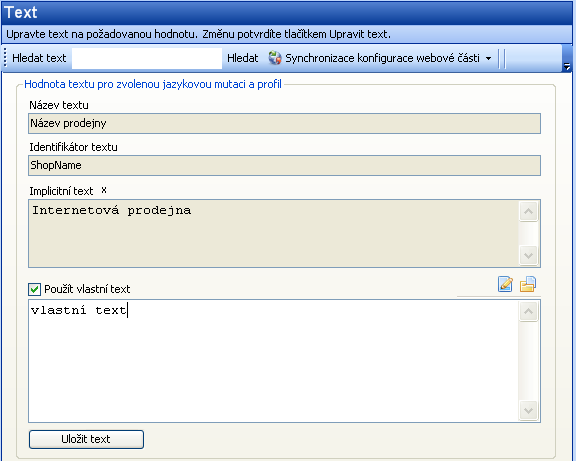Click the small x next to Implicitní text
This screenshot has width=576, height=461.
pos(104,190)
